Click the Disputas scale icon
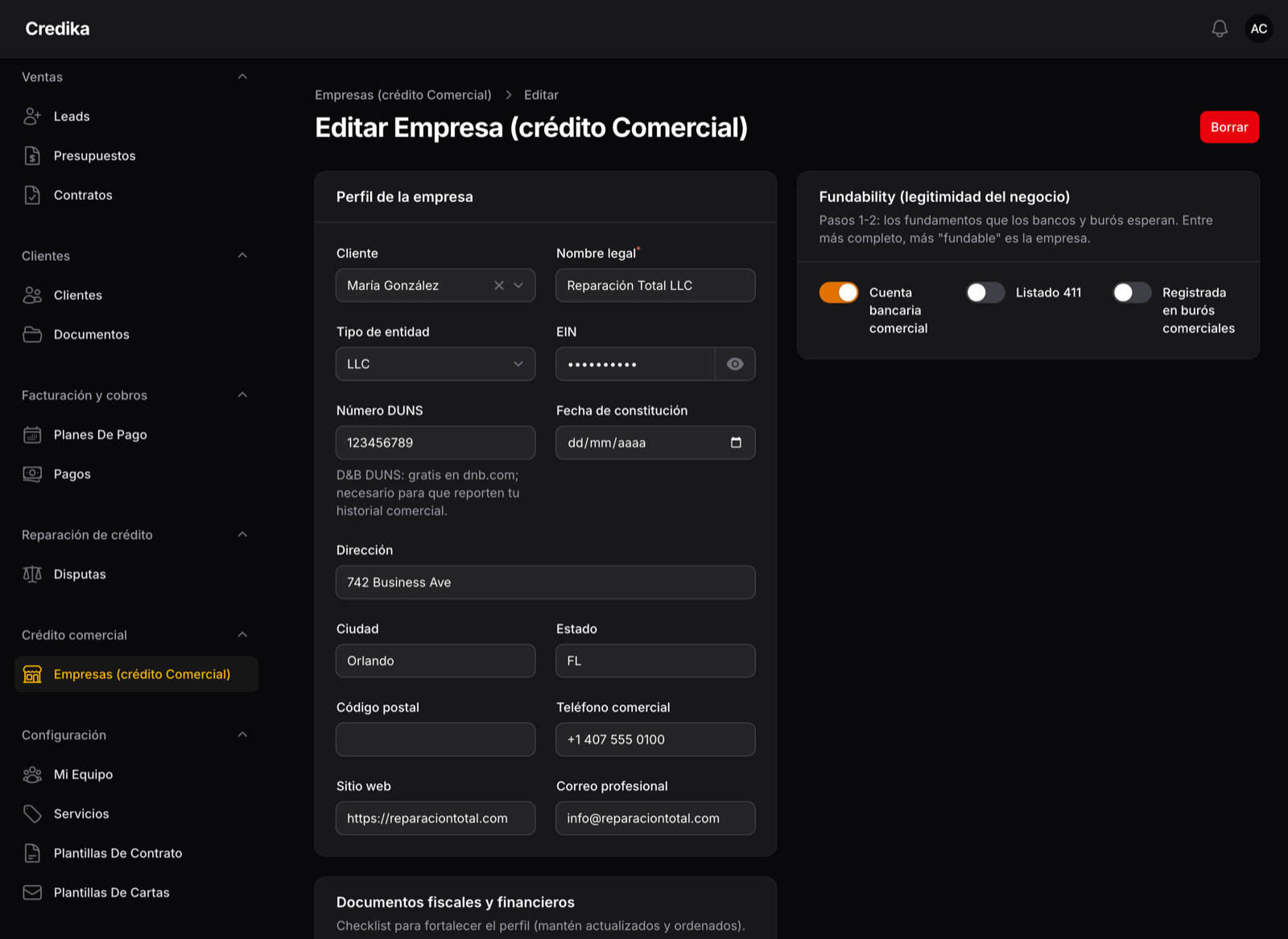1288x939 pixels. click(x=32, y=574)
